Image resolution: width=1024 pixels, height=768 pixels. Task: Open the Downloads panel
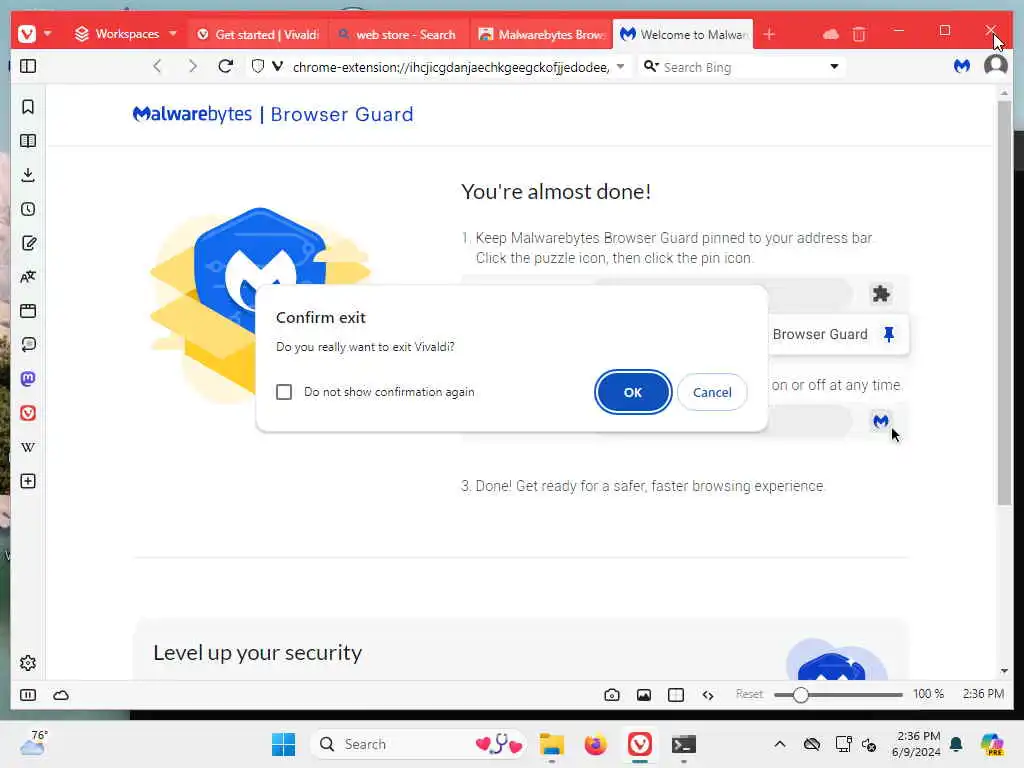pyautogui.click(x=28, y=174)
